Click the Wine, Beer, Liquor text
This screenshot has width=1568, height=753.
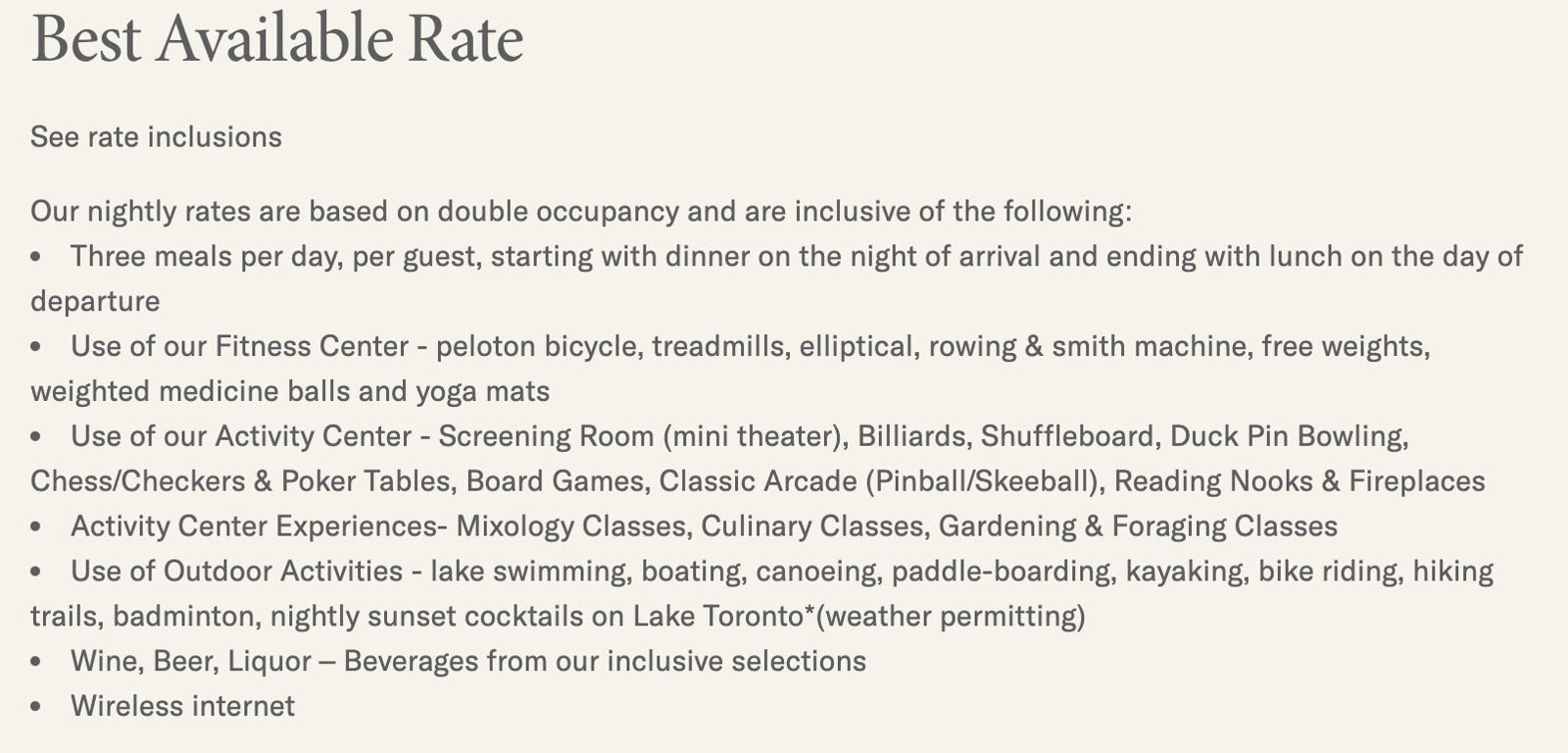pos(191,662)
